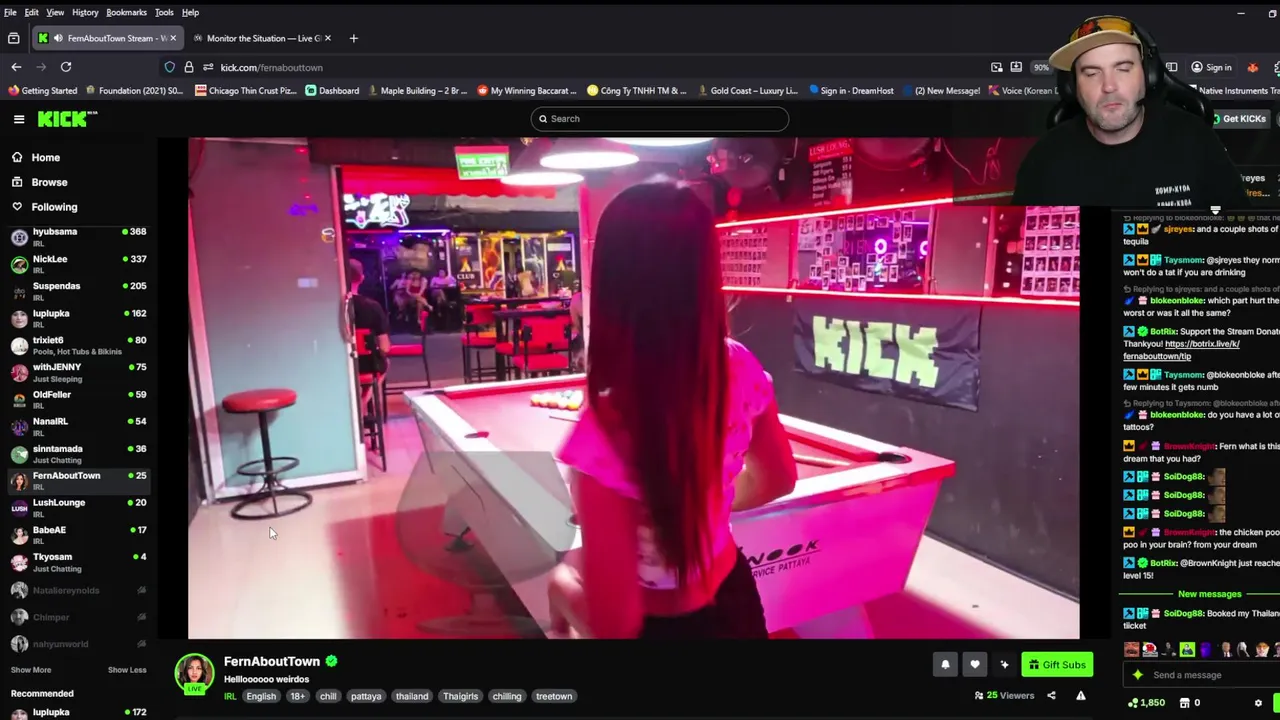Expand list with Show More
1280x720 pixels.
[31, 670]
